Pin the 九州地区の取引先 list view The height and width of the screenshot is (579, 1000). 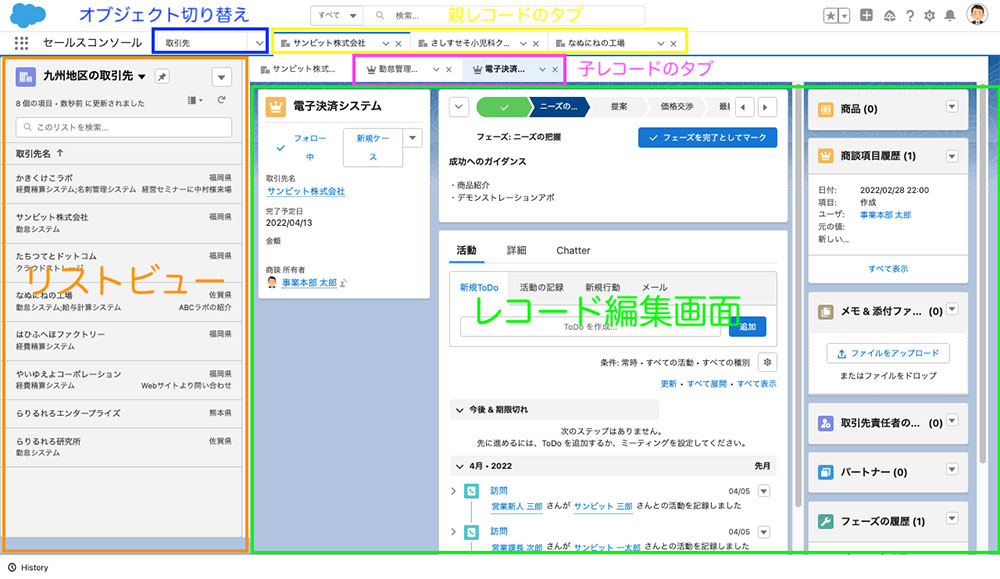[162, 77]
